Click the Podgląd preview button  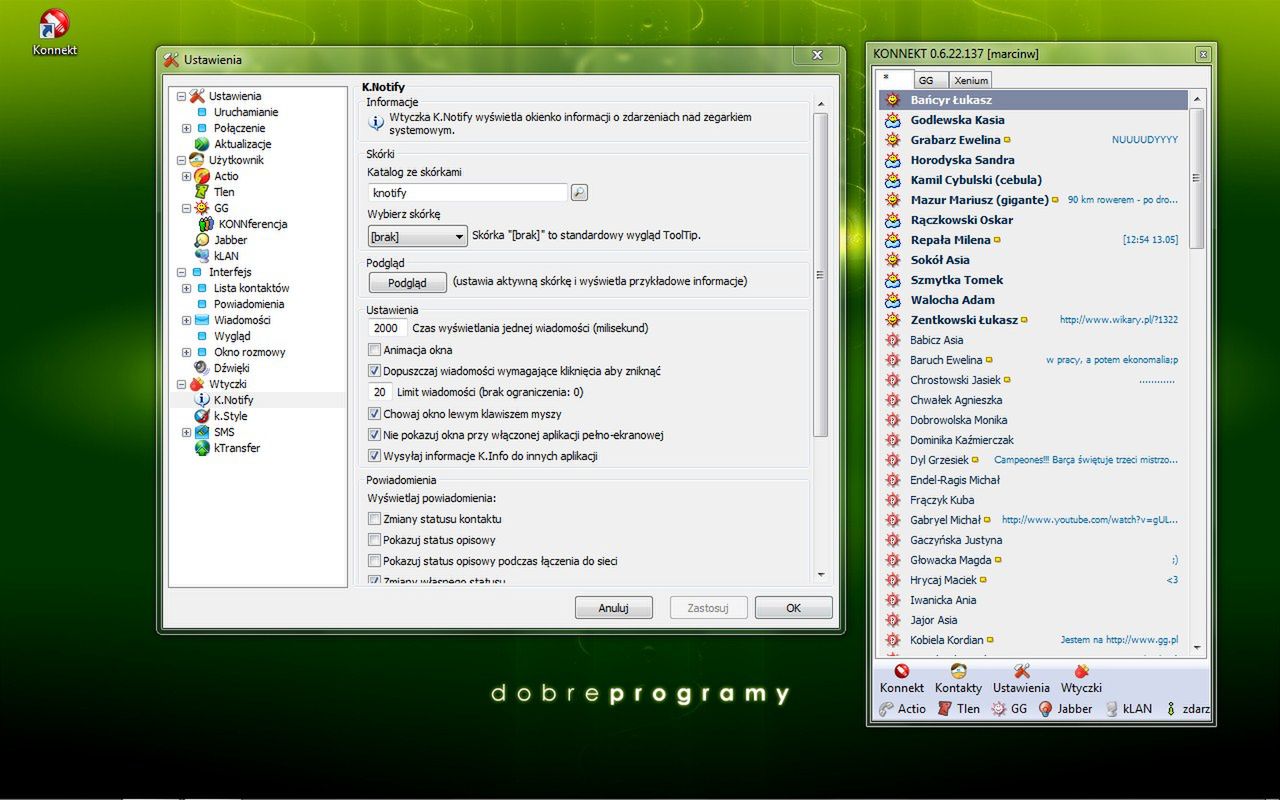coord(407,282)
